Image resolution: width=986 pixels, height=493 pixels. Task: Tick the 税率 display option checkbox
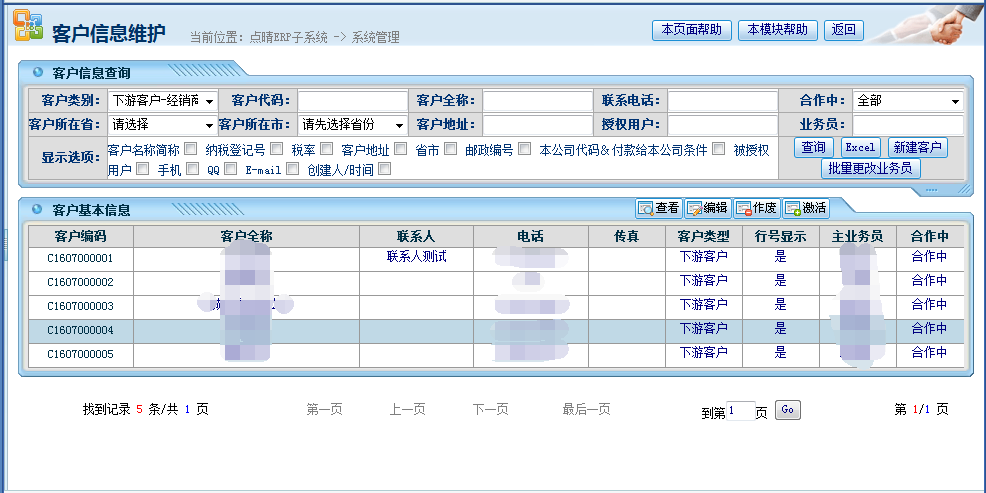[326, 149]
